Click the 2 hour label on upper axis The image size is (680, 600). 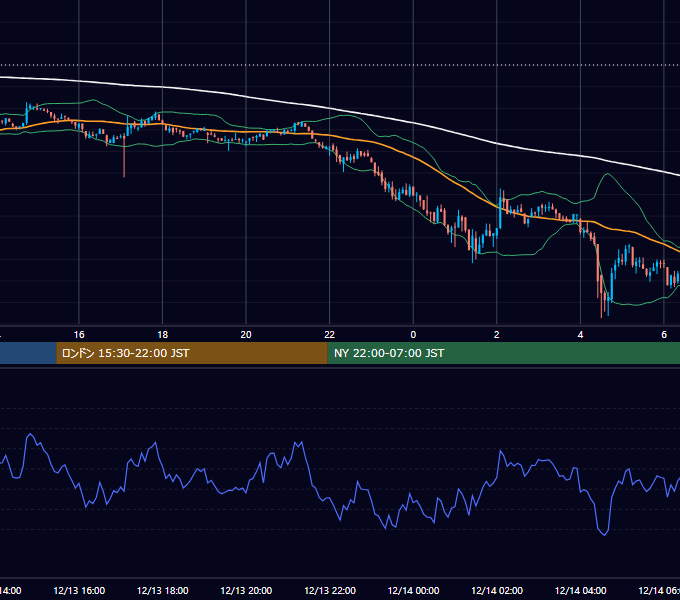click(497, 334)
